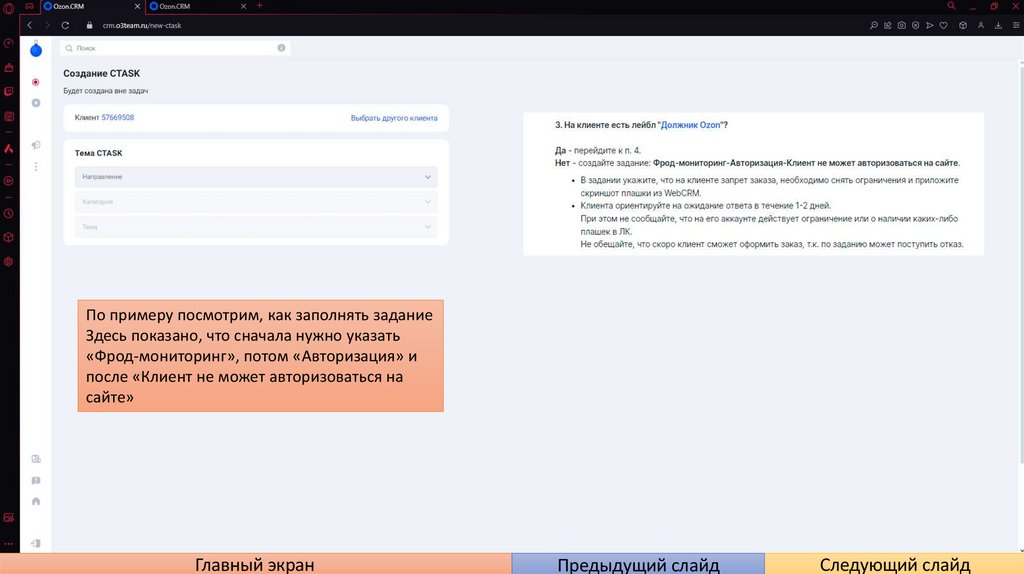This screenshot has width=1024, height=574.
Task: Click the tab search magnifier in title bar
Action: tap(952, 6)
